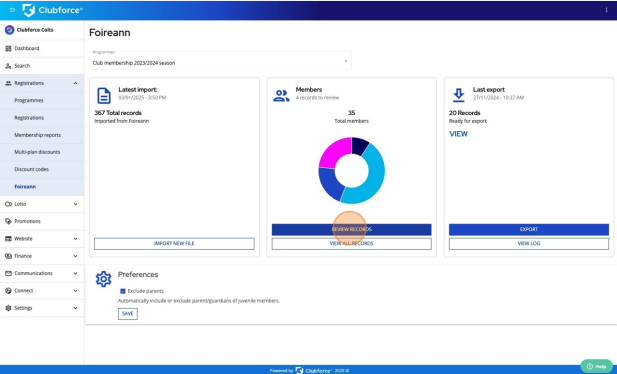This screenshot has height=374, width=617.
Task: Expand the Connect menu chevron
Action: coord(76,291)
